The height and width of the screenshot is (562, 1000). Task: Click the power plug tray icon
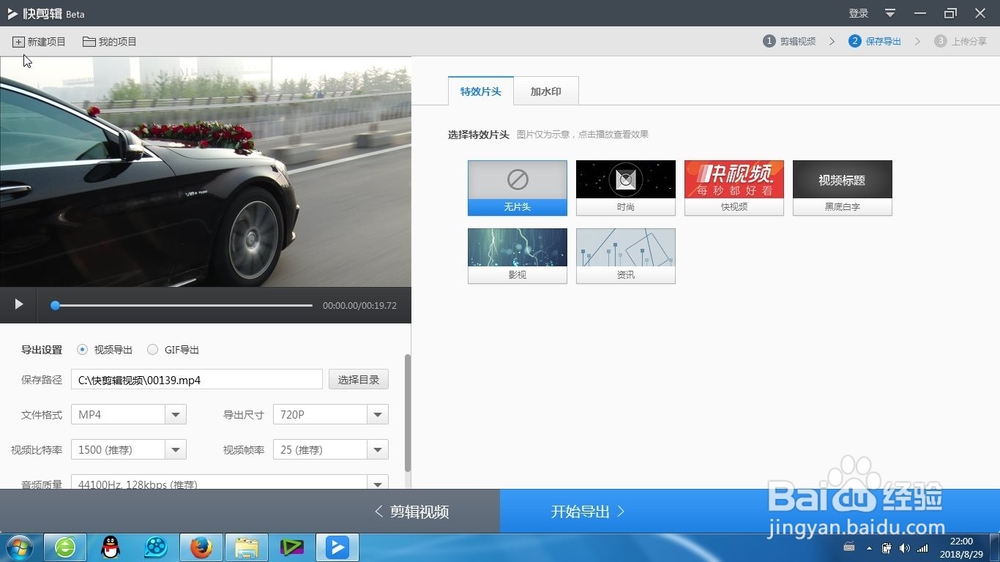pos(886,548)
